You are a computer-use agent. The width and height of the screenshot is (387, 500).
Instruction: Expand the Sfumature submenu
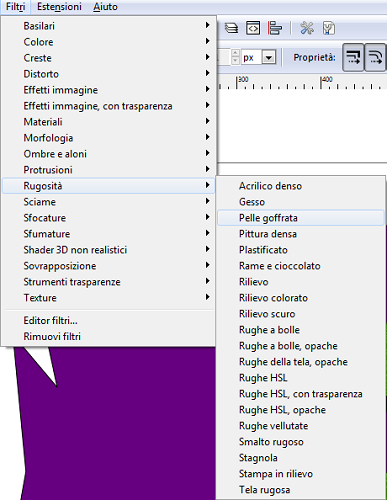coord(109,234)
